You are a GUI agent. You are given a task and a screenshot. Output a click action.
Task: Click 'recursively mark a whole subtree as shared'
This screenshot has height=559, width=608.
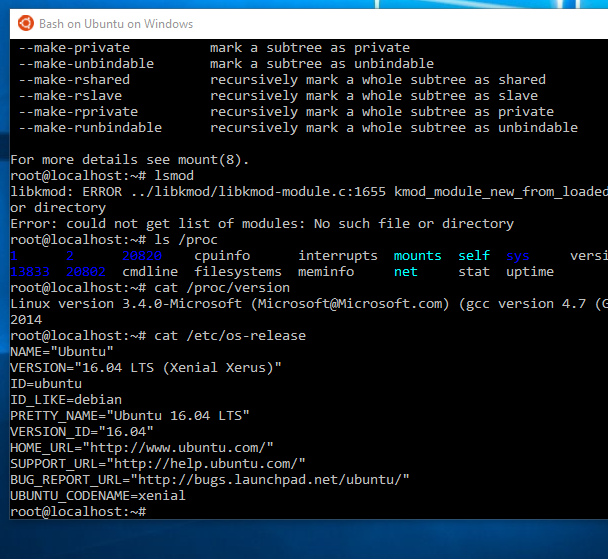click(x=378, y=79)
